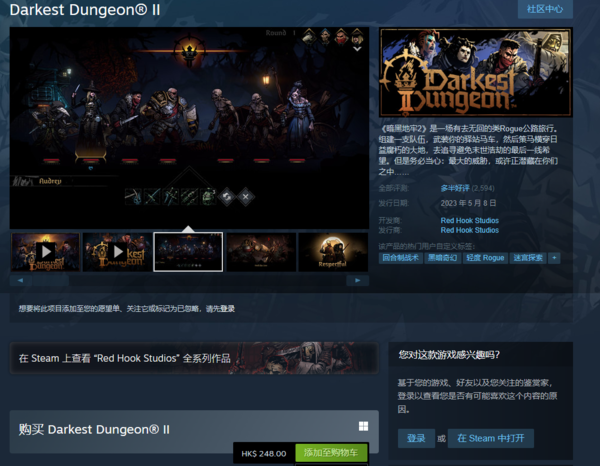Click the 登录 login button
This screenshot has width=600, height=466.
[416, 438]
